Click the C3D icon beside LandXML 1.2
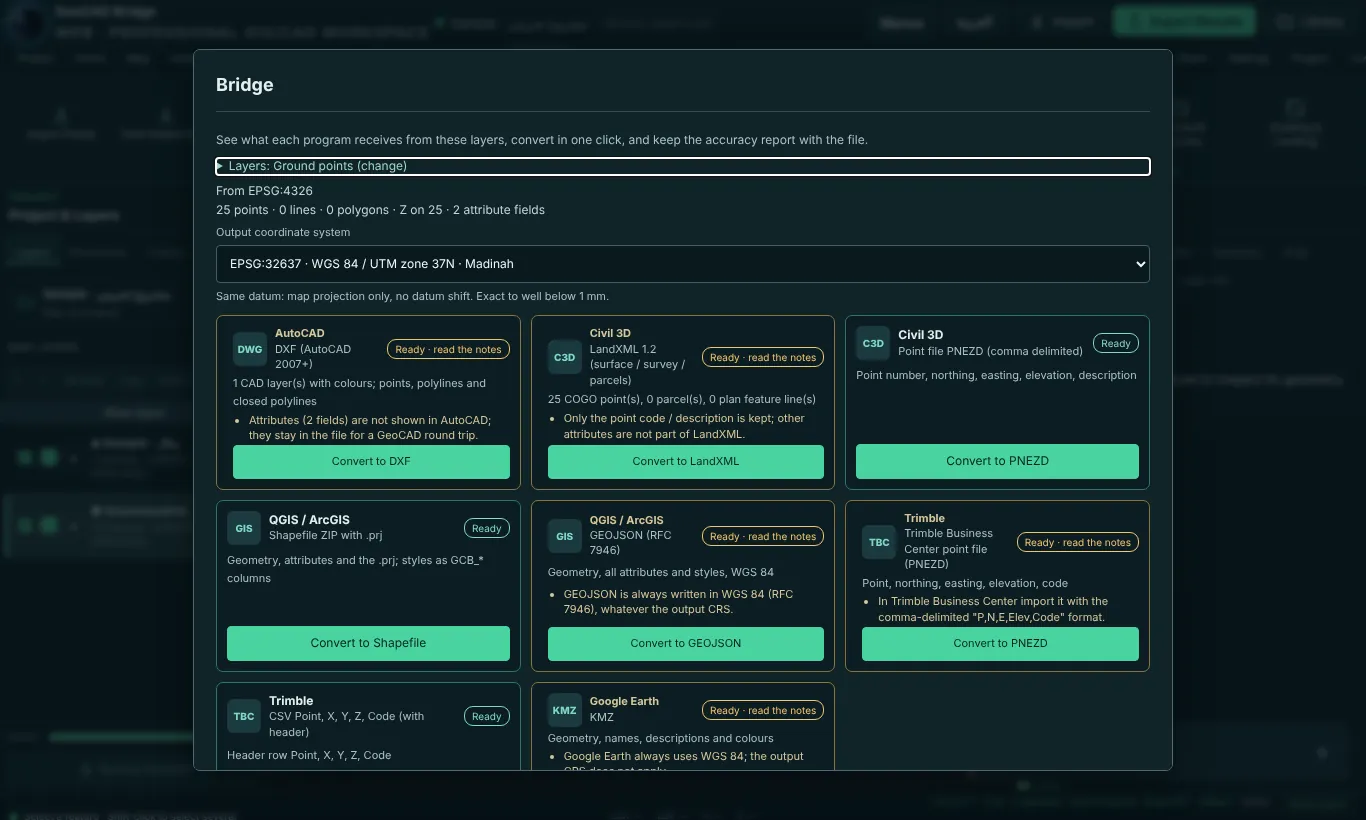1366x820 pixels. (x=564, y=357)
